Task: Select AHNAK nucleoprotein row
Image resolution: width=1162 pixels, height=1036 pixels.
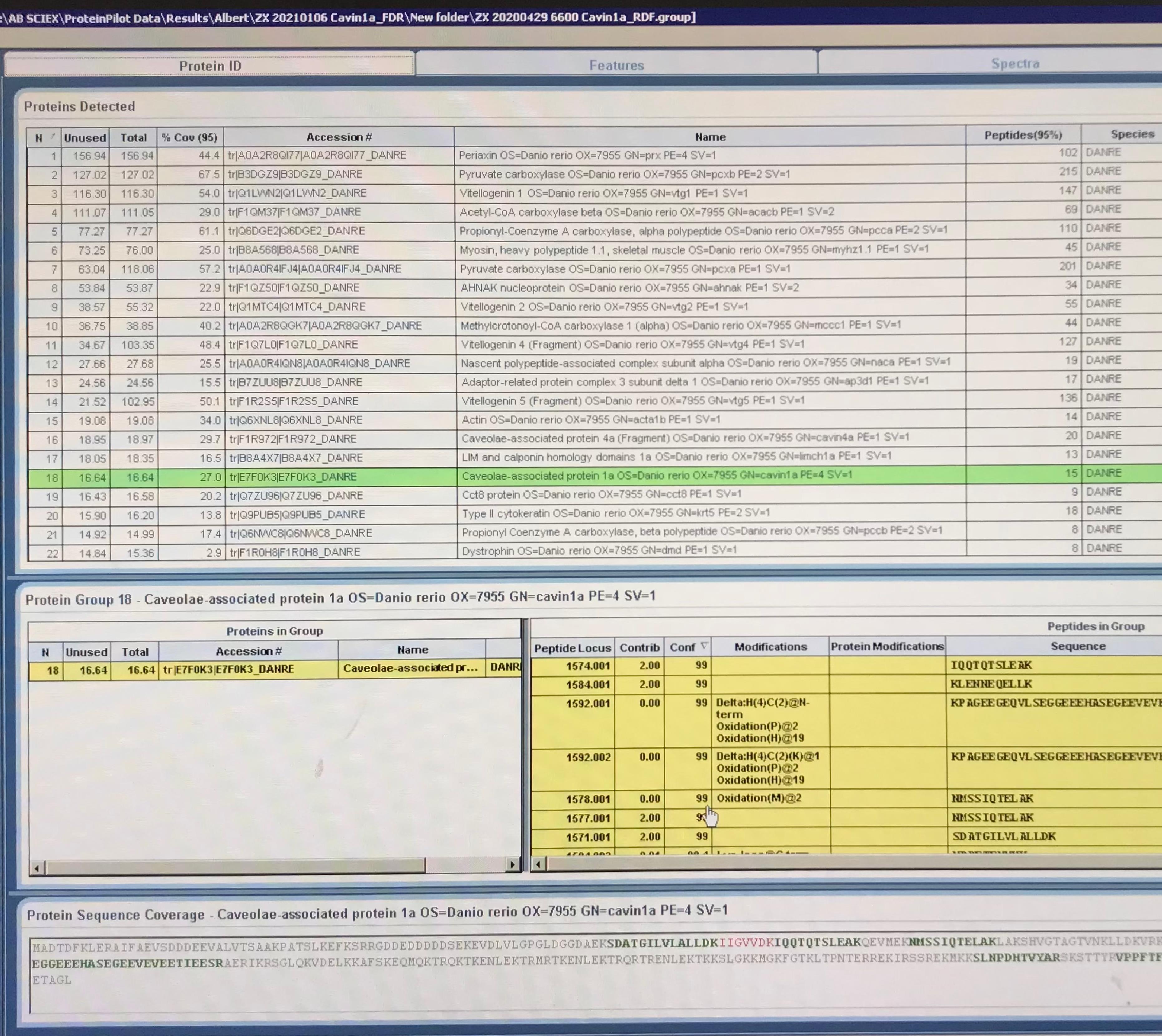Action: tap(595, 287)
